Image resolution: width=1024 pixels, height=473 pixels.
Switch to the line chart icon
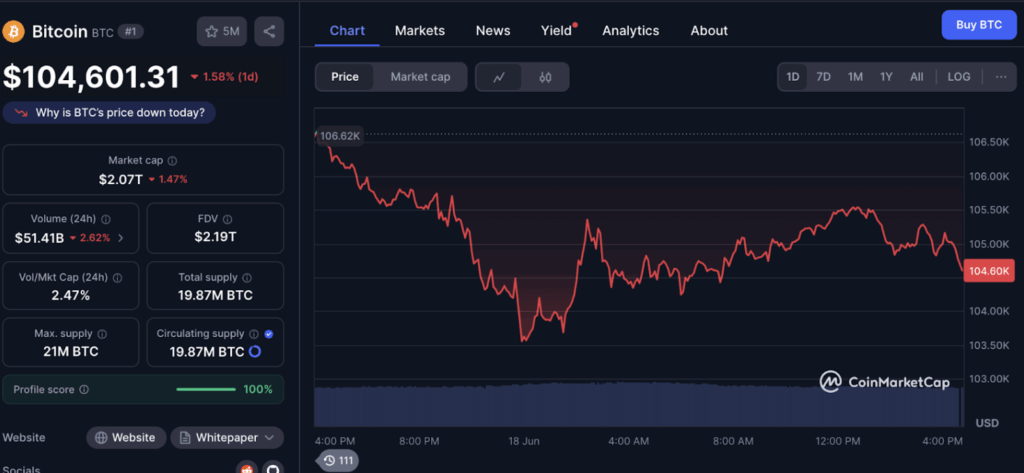(499, 77)
